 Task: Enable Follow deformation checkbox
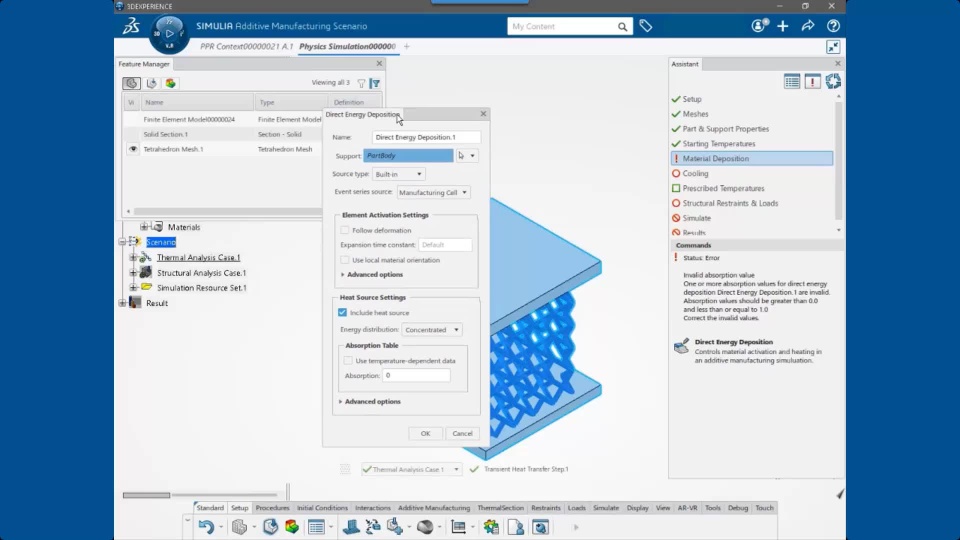pyautogui.click(x=345, y=230)
